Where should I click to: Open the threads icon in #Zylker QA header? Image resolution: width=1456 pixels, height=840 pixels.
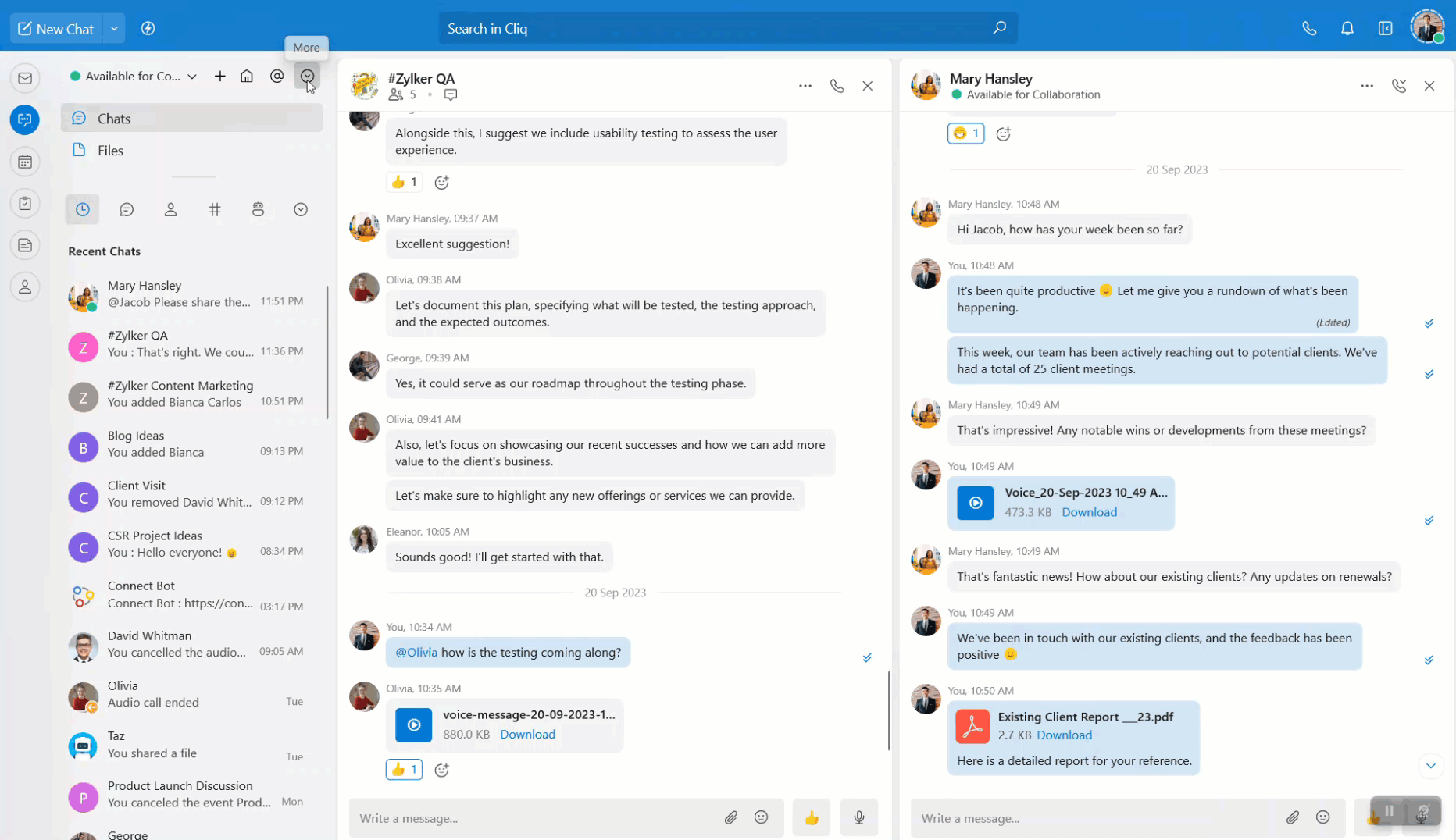(x=451, y=94)
